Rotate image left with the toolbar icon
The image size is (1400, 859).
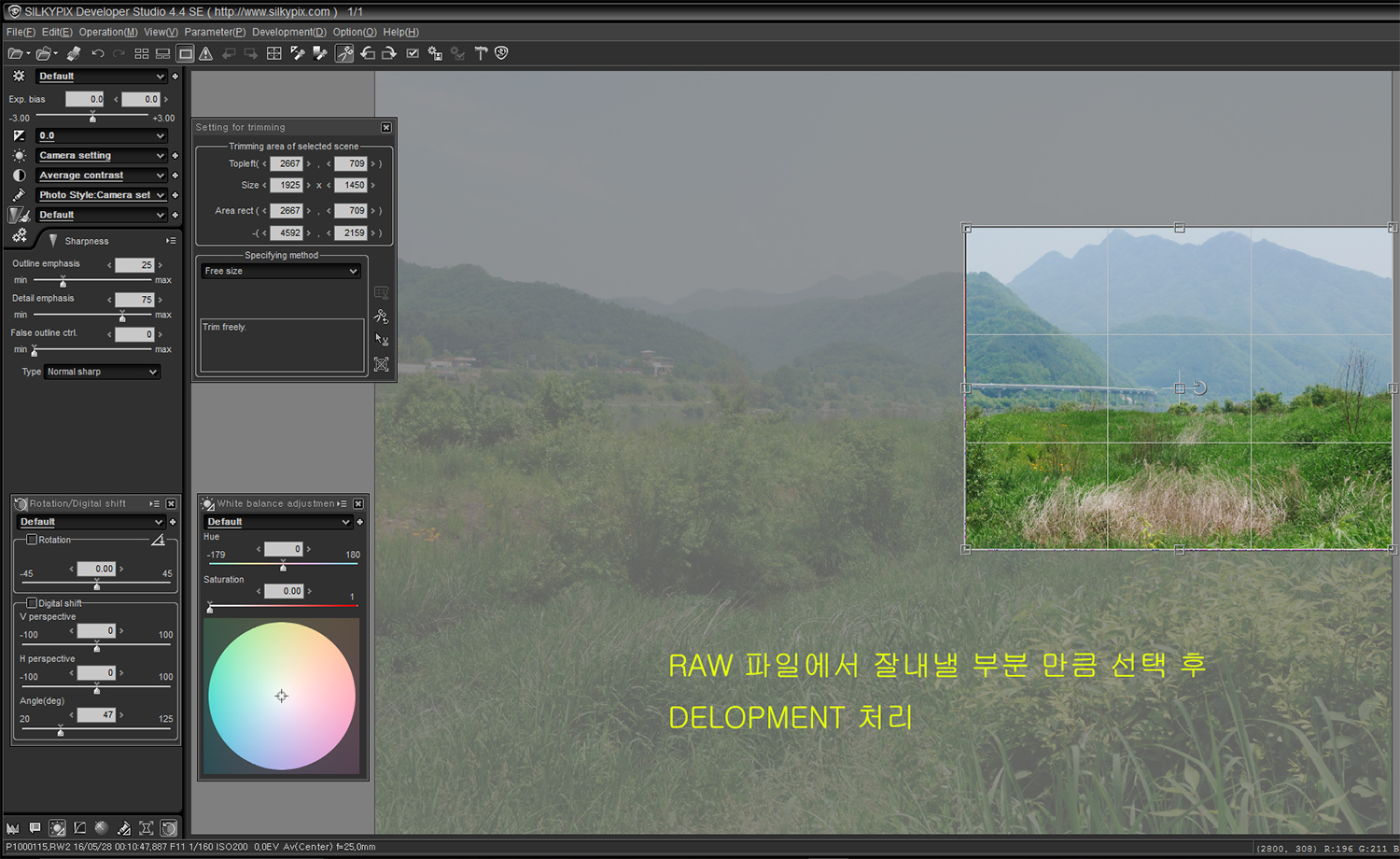pos(368,54)
